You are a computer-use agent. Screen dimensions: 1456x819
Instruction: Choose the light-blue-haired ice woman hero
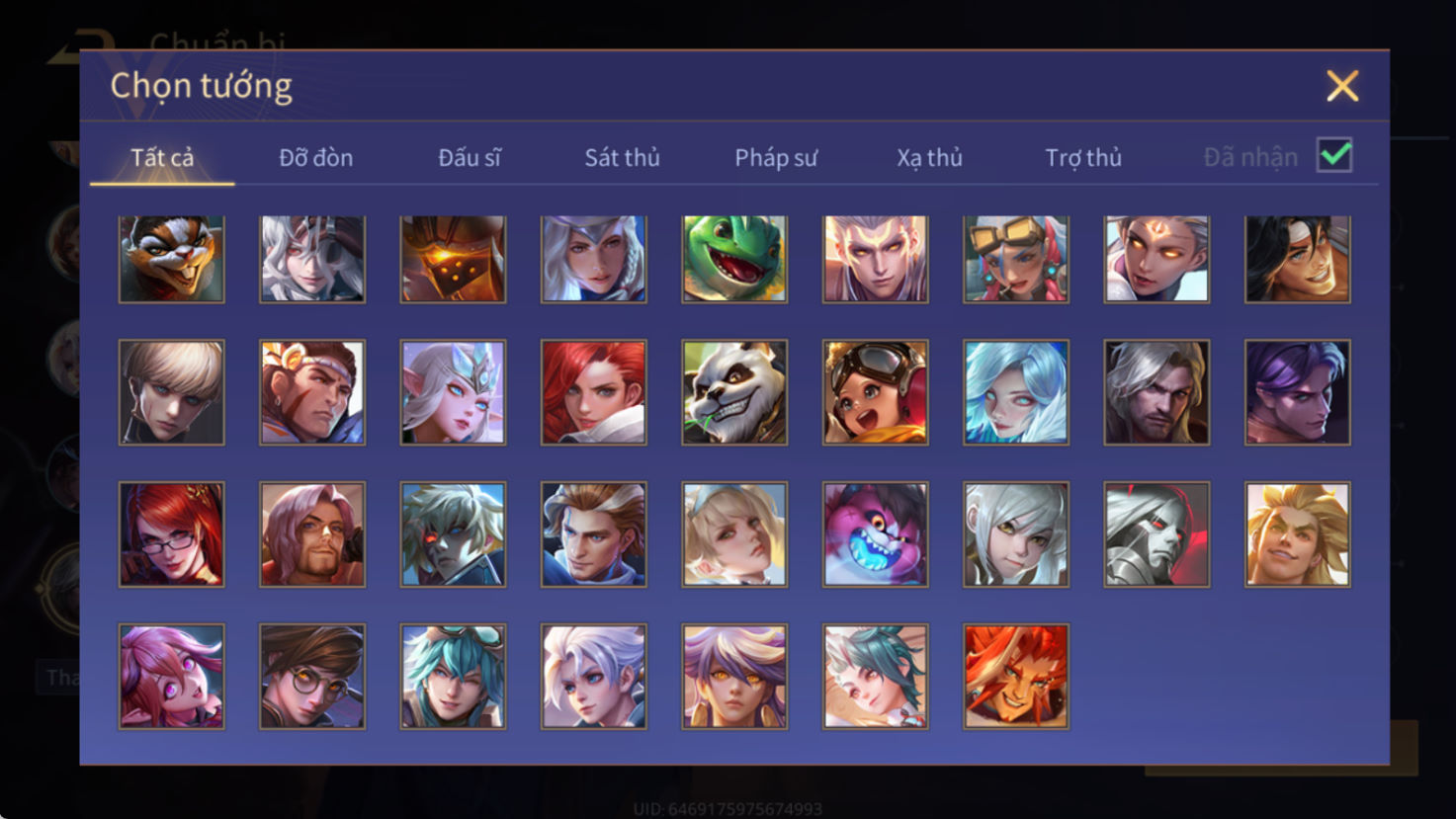[x=1016, y=392]
